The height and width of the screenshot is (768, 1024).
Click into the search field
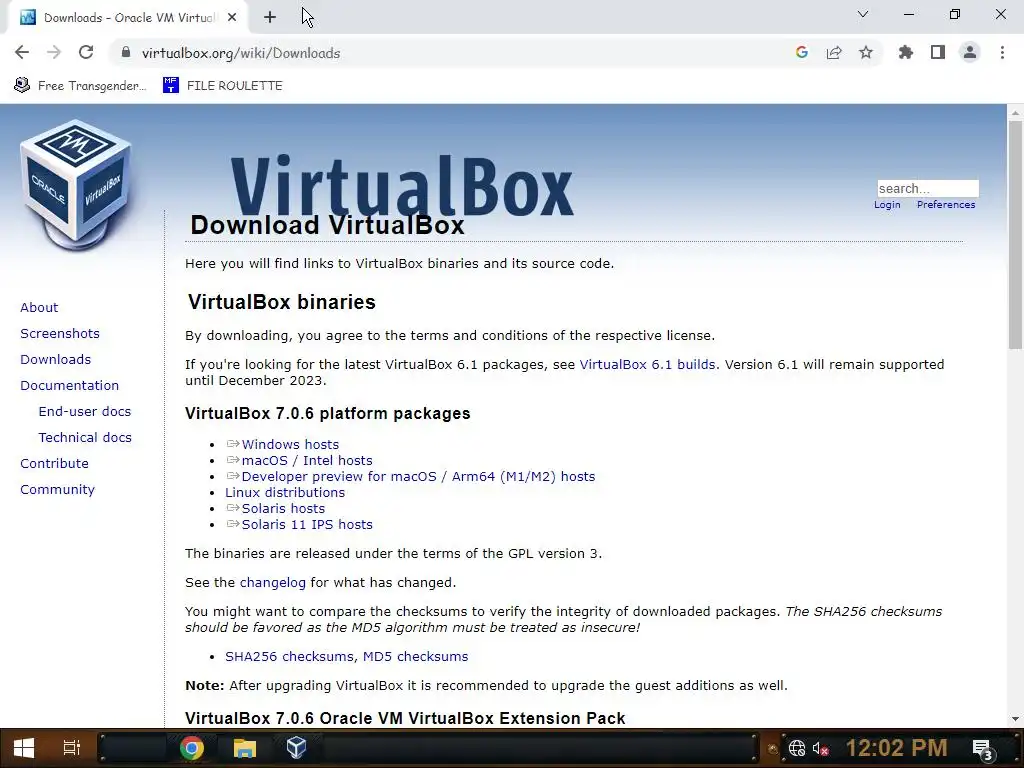click(927, 189)
